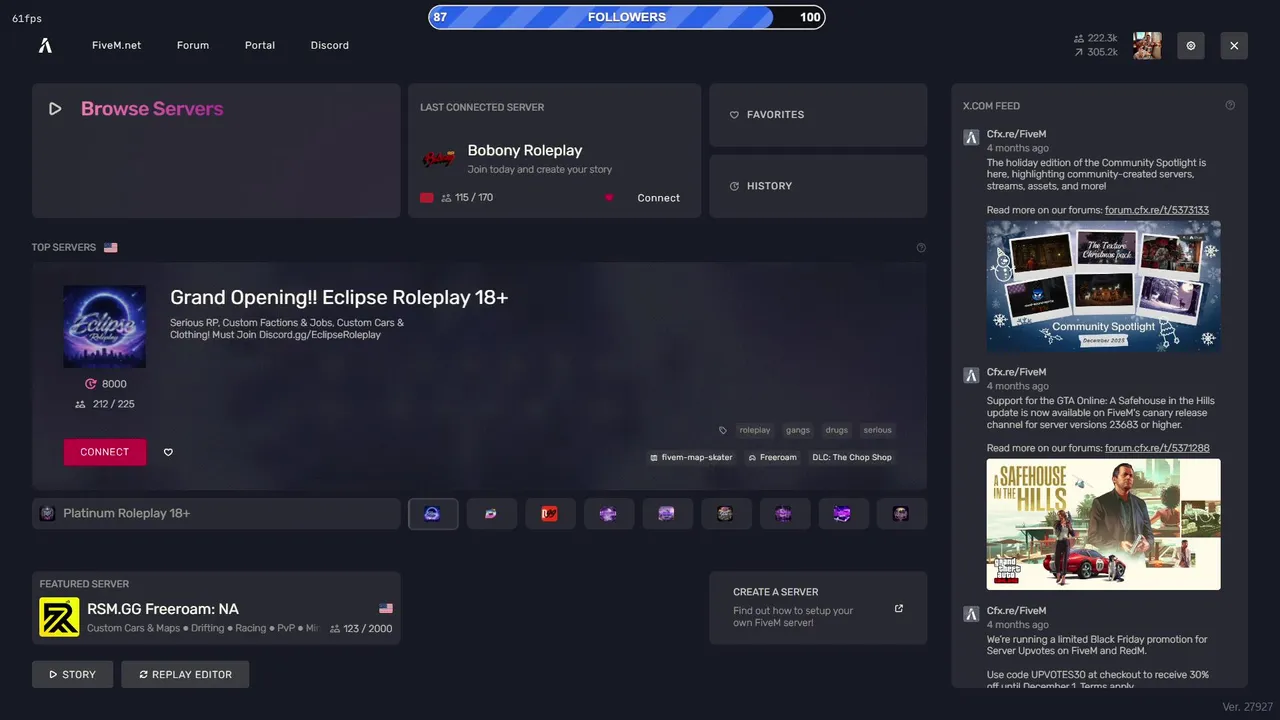Open the Forum menu link
This screenshot has width=1280, height=720.
click(x=193, y=46)
